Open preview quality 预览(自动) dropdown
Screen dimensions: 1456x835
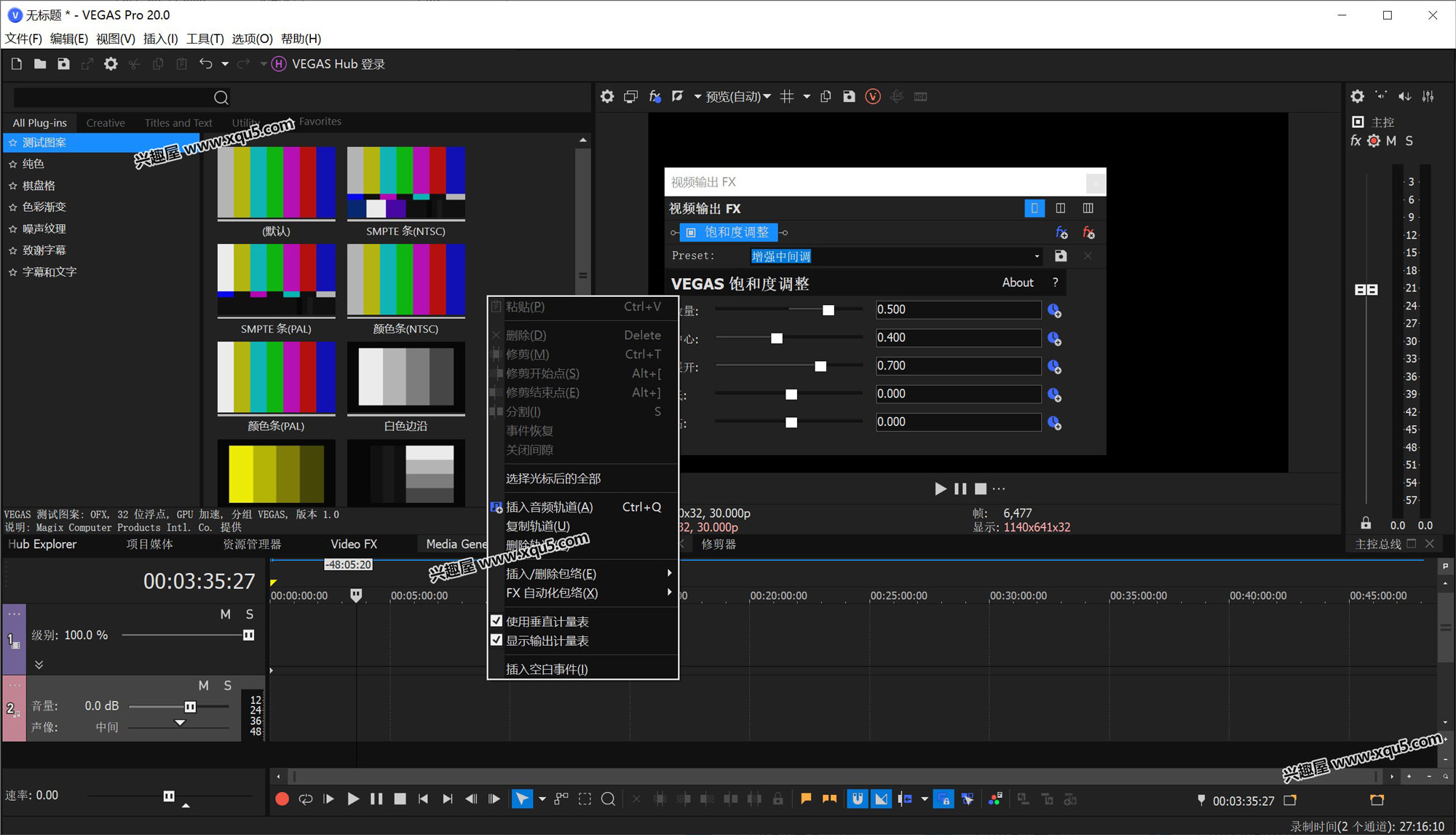point(738,96)
